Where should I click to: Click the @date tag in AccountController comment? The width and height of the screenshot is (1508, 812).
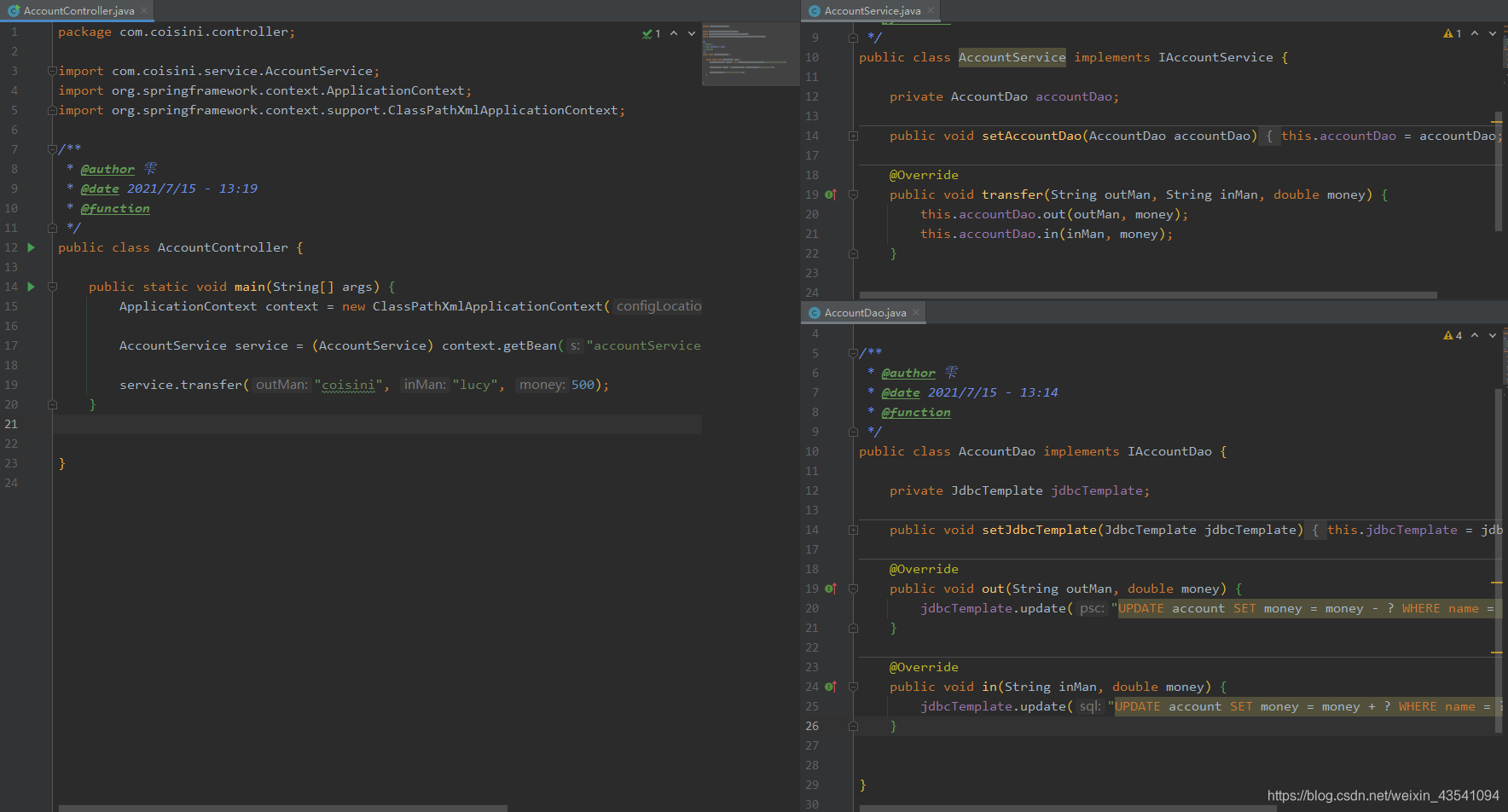(x=100, y=188)
